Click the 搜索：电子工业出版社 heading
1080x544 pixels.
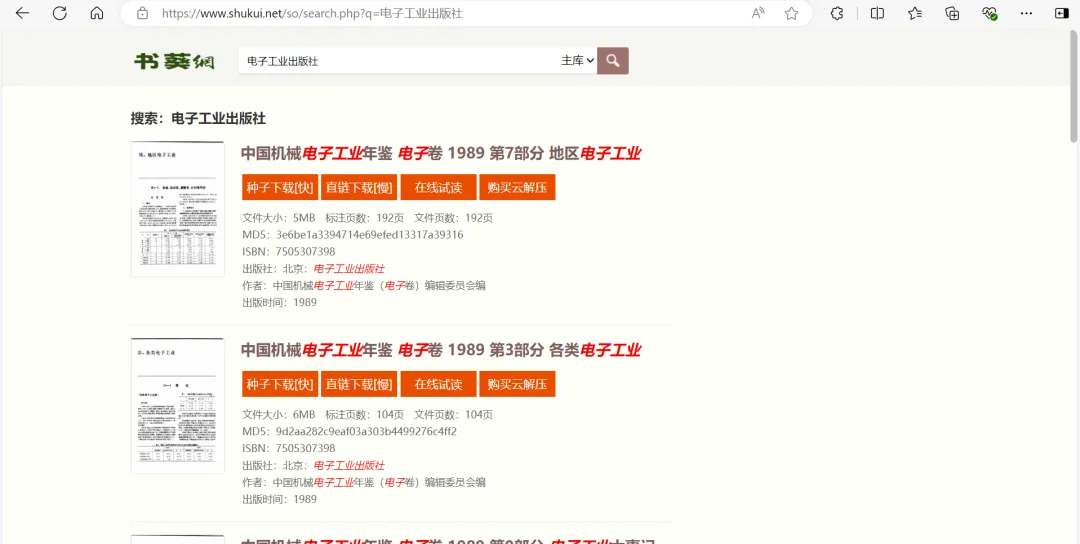click(198, 118)
